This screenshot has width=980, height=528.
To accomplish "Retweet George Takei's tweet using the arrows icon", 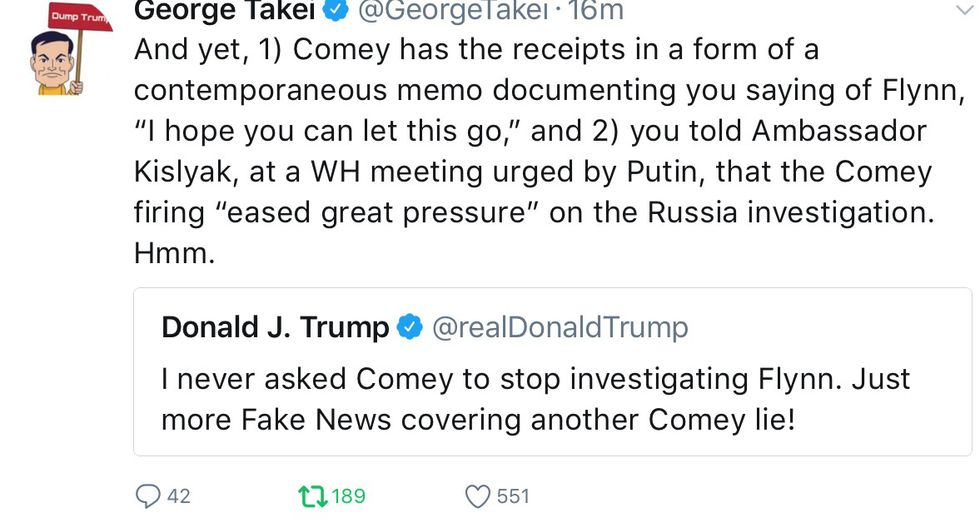I will coord(310,495).
